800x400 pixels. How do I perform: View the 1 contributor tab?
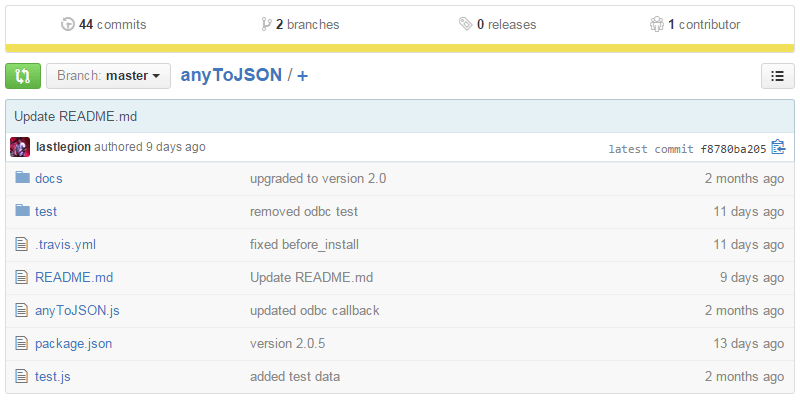[695, 24]
